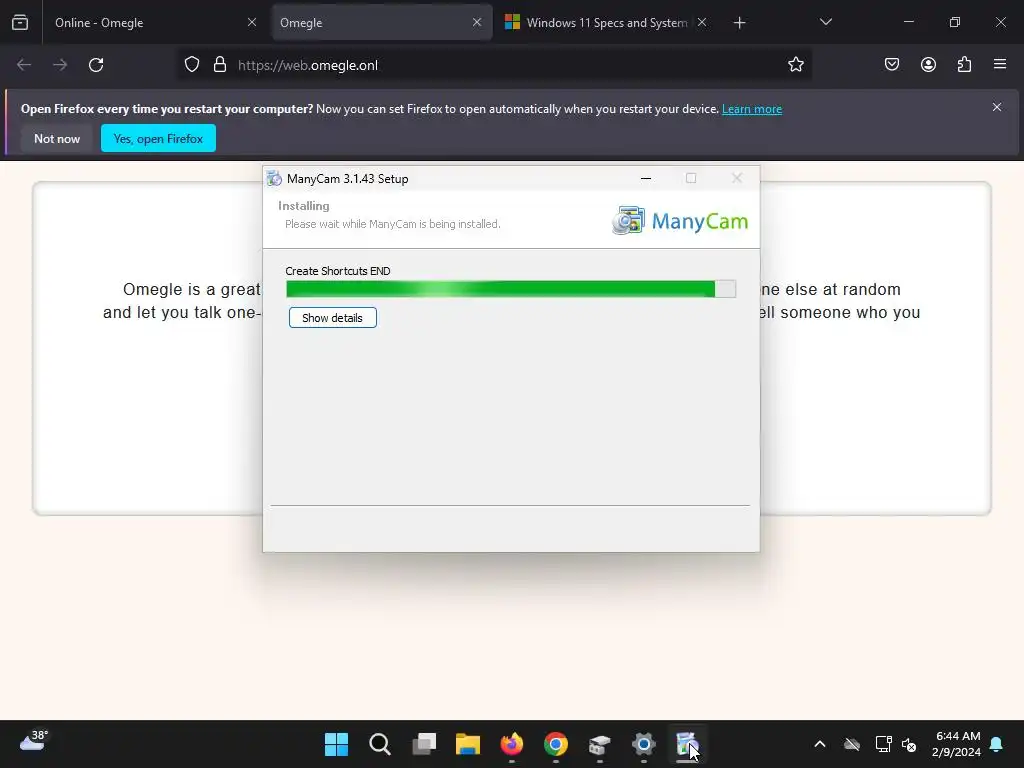
Task: Follow the Learn more link
Action: (x=752, y=109)
